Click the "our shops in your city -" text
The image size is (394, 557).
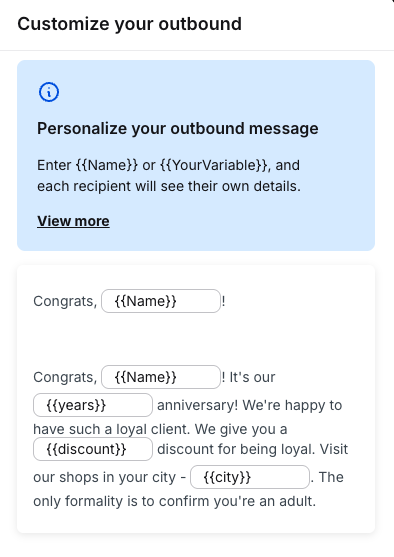(x=109, y=477)
